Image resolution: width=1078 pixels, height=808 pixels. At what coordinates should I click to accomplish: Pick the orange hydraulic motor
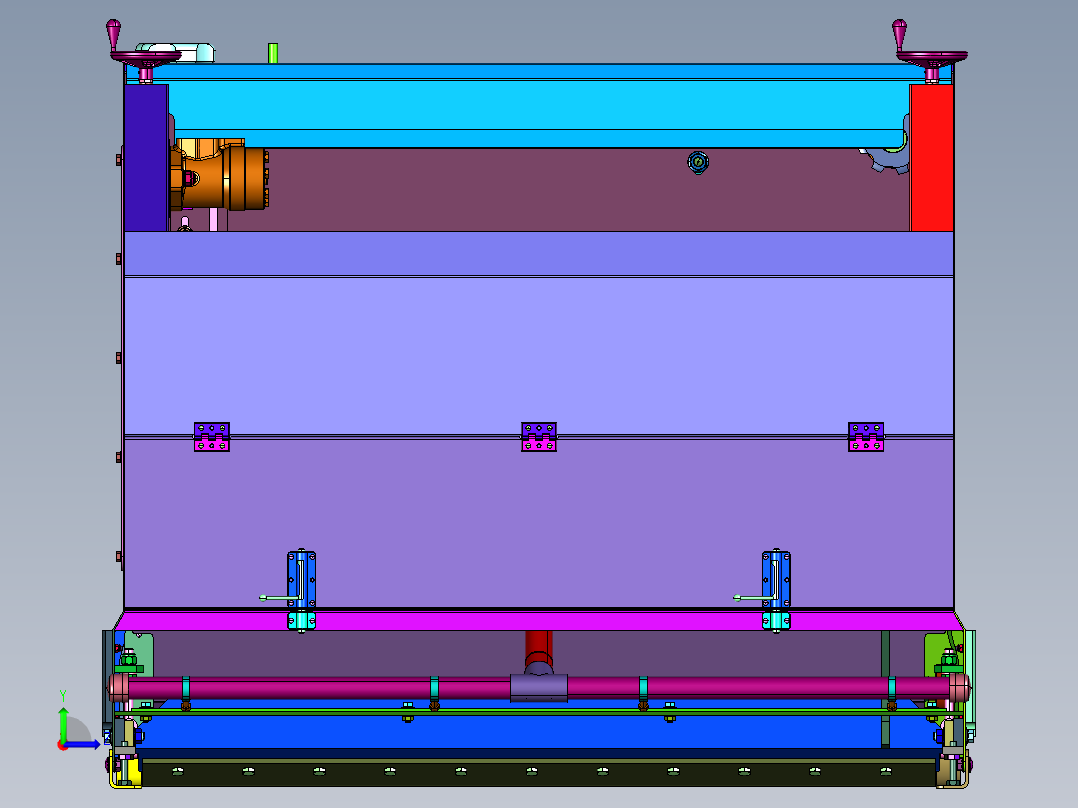coord(220,175)
